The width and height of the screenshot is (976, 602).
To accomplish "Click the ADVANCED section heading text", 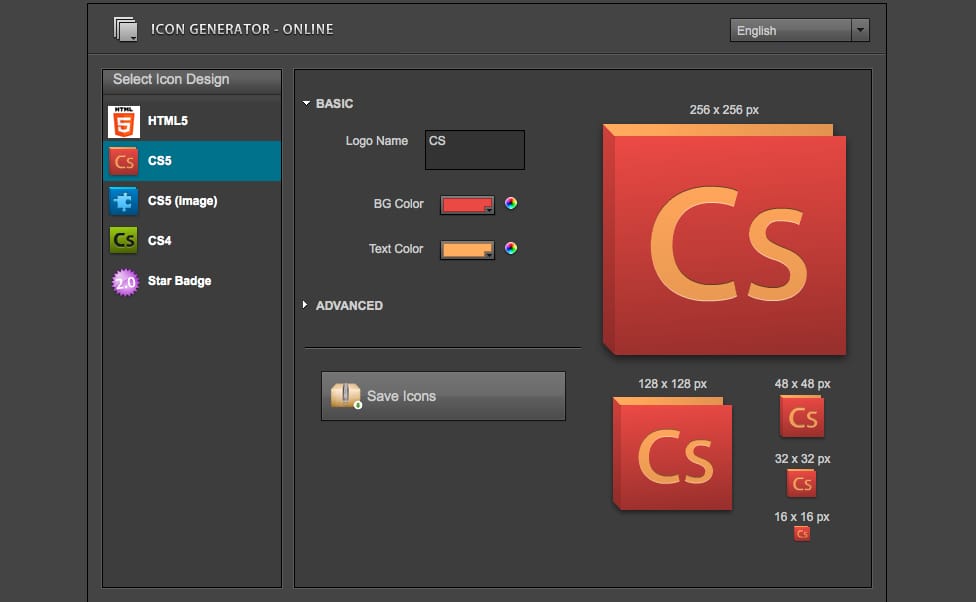I will coord(349,306).
